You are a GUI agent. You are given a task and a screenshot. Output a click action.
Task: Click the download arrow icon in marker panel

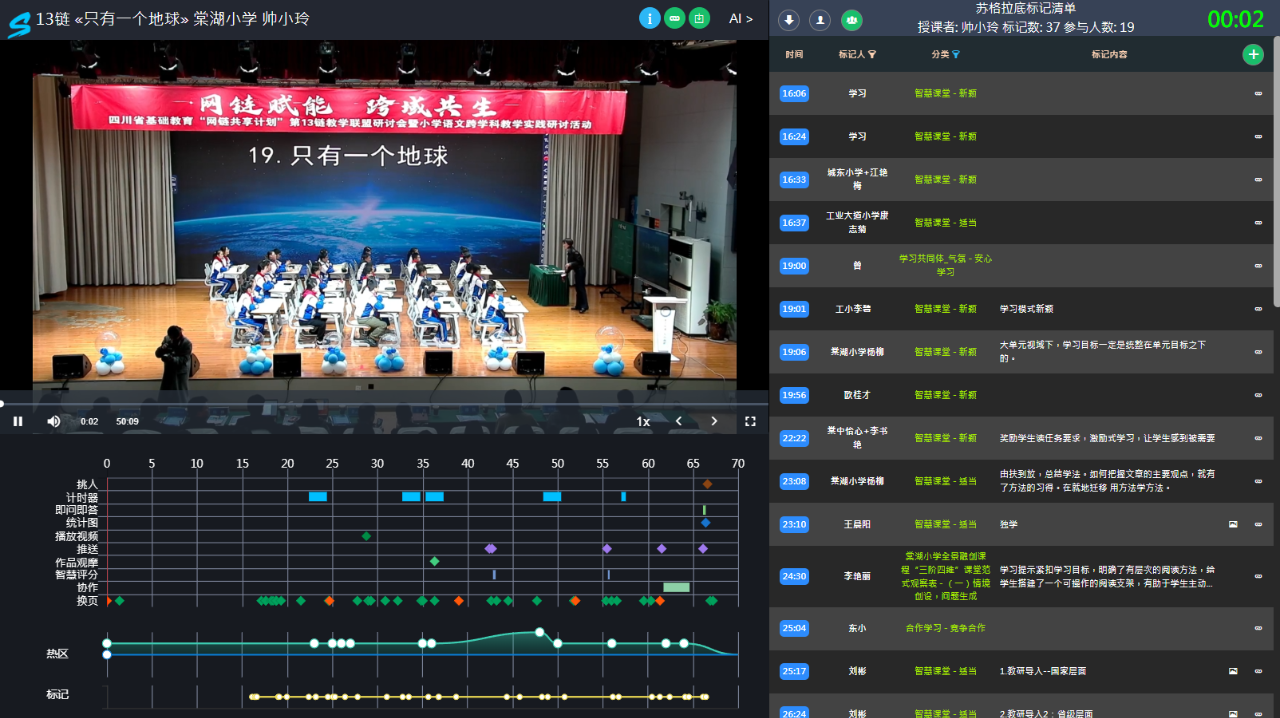(x=789, y=20)
